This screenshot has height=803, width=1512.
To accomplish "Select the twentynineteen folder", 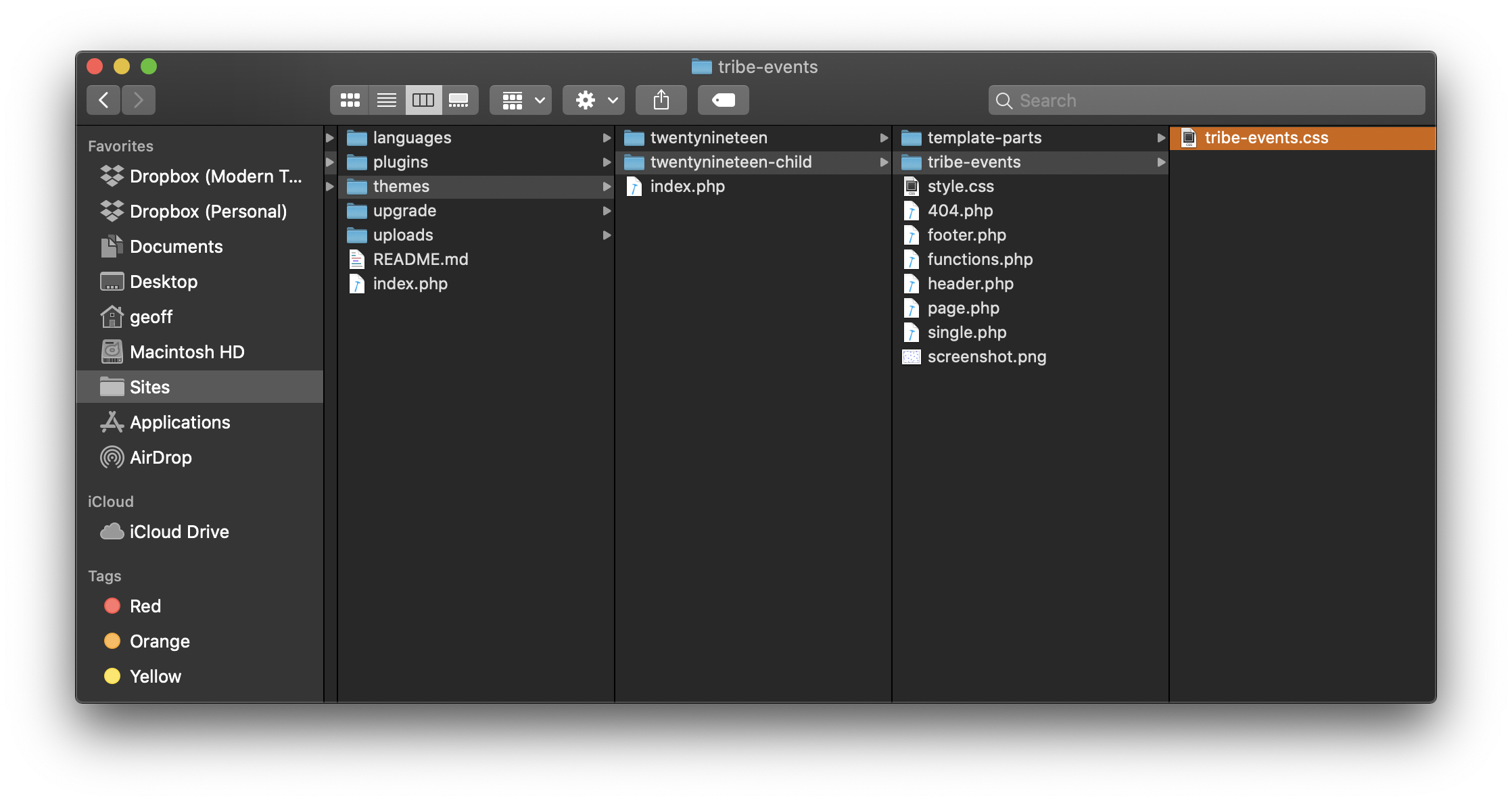I will 753,138.
